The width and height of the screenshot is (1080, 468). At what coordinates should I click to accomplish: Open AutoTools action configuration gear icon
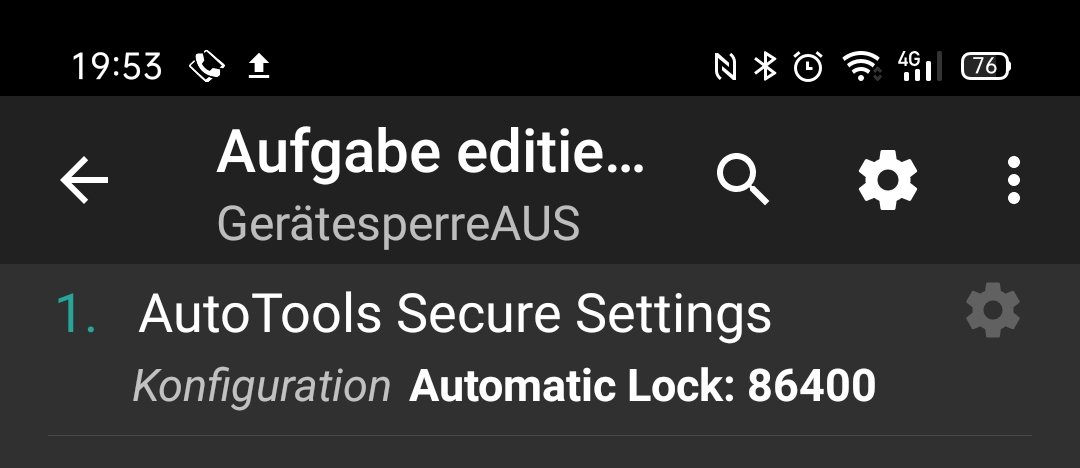click(x=993, y=309)
